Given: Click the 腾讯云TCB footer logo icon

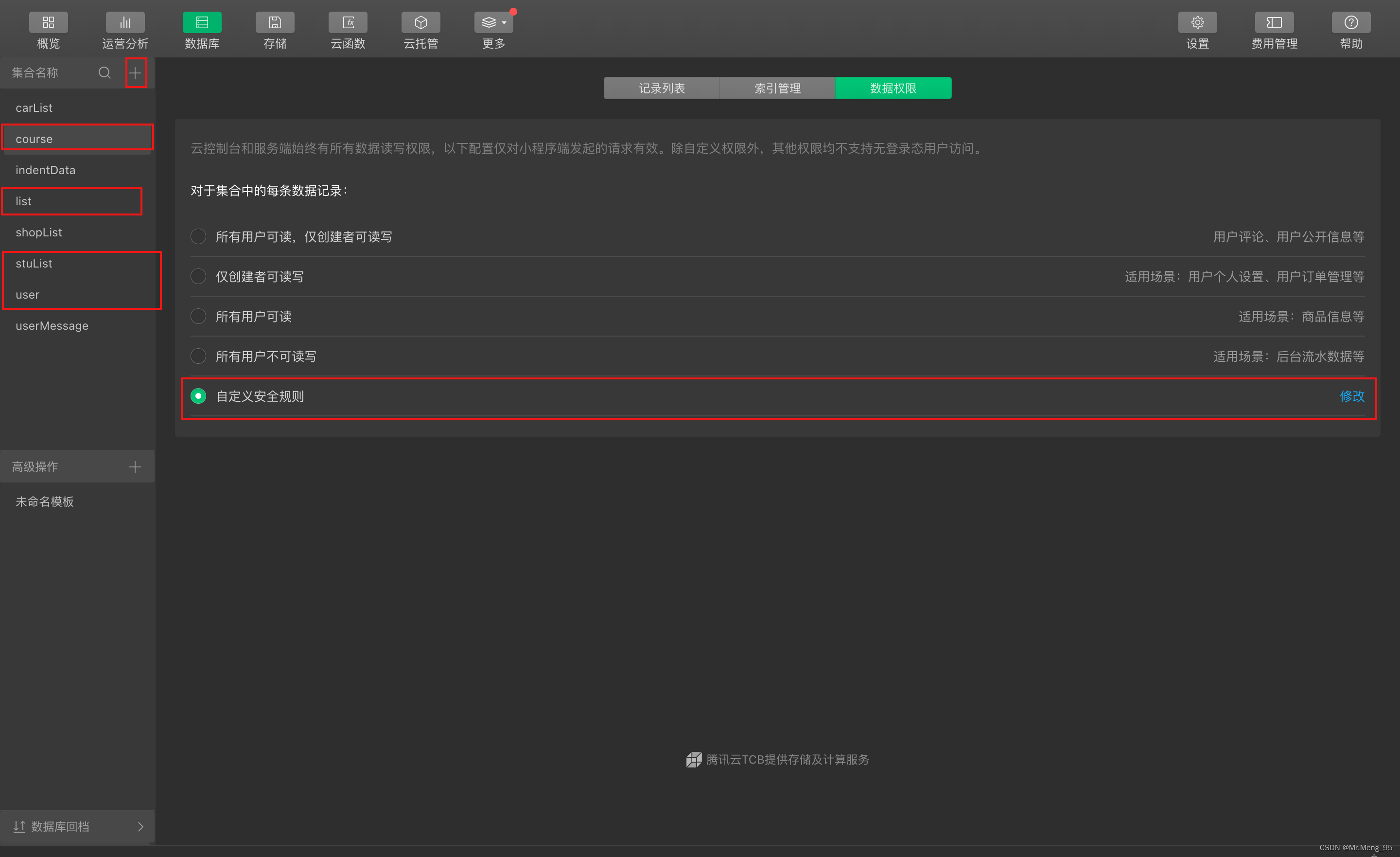Looking at the screenshot, I should click(x=694, y=760).
